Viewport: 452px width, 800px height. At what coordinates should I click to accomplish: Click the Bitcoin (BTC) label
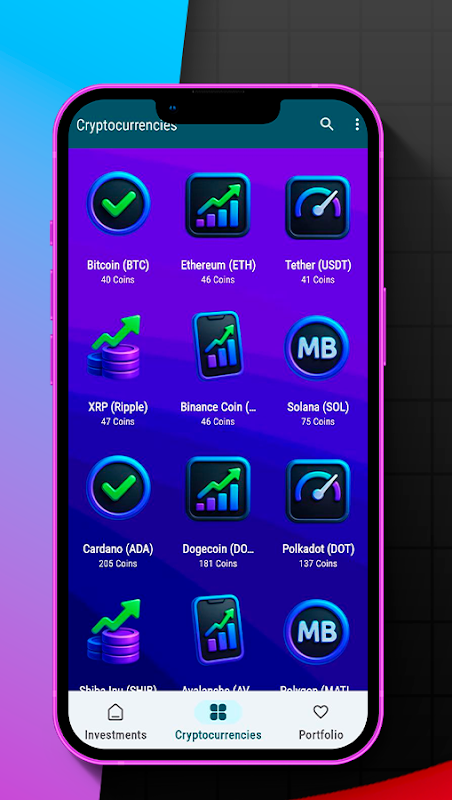(118, 265)
